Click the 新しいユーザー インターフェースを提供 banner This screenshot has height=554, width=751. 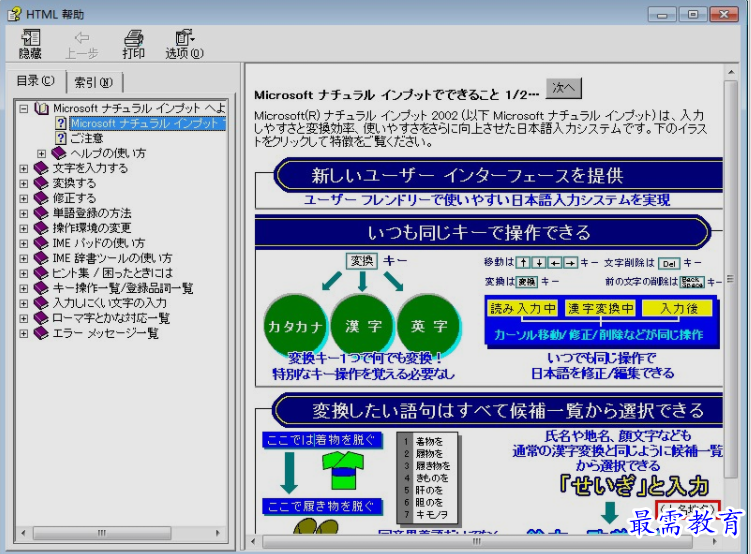[x=498, y=175]
